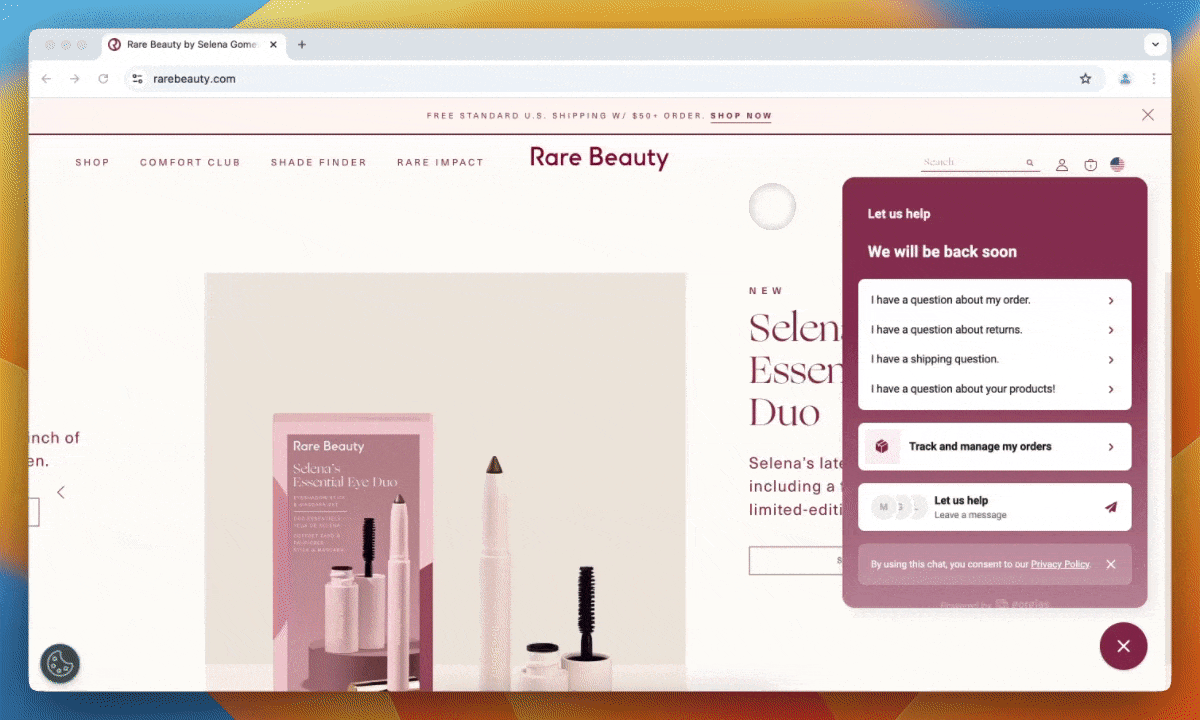The image size is (1200, 720).
Task: Select 'I have a shipping question'
Action: 994,359
